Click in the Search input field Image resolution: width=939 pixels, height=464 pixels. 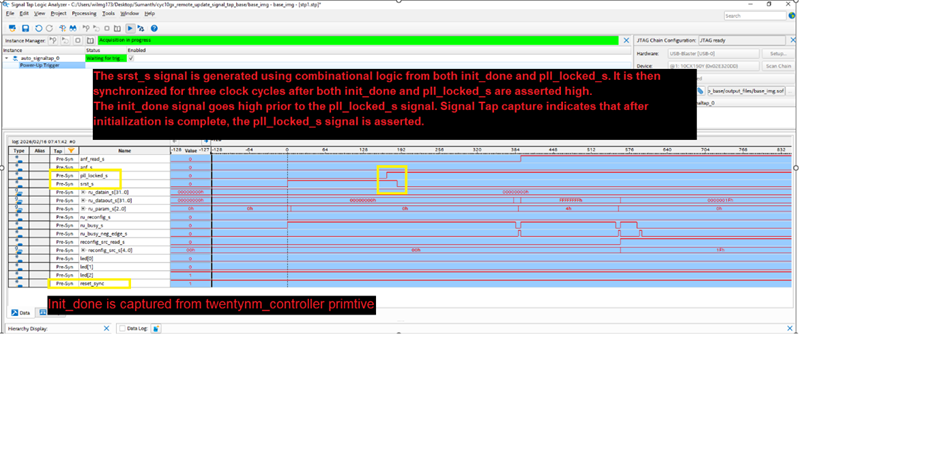(755, 16)
